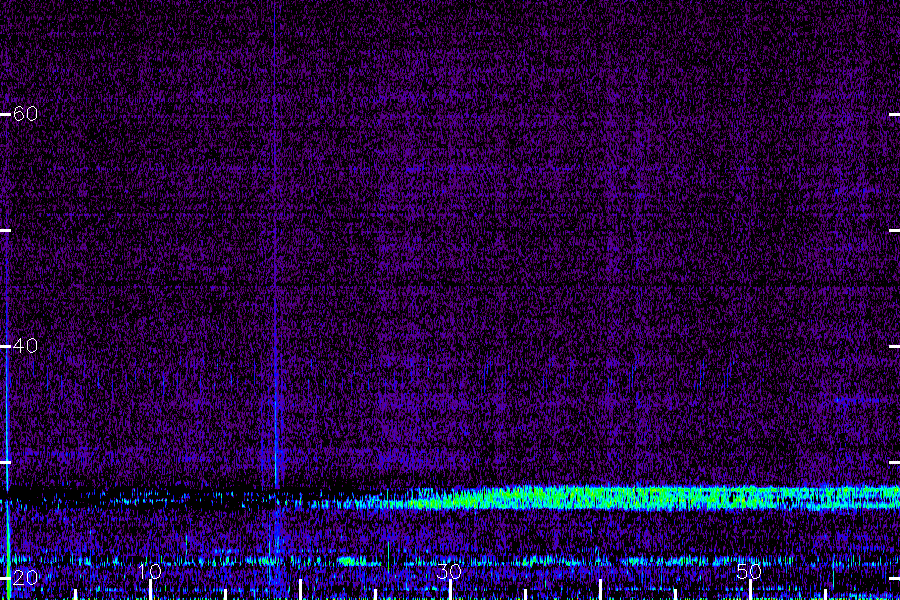
Task: Click the "30" label on the horizontal axis
Action: point(449,571)
